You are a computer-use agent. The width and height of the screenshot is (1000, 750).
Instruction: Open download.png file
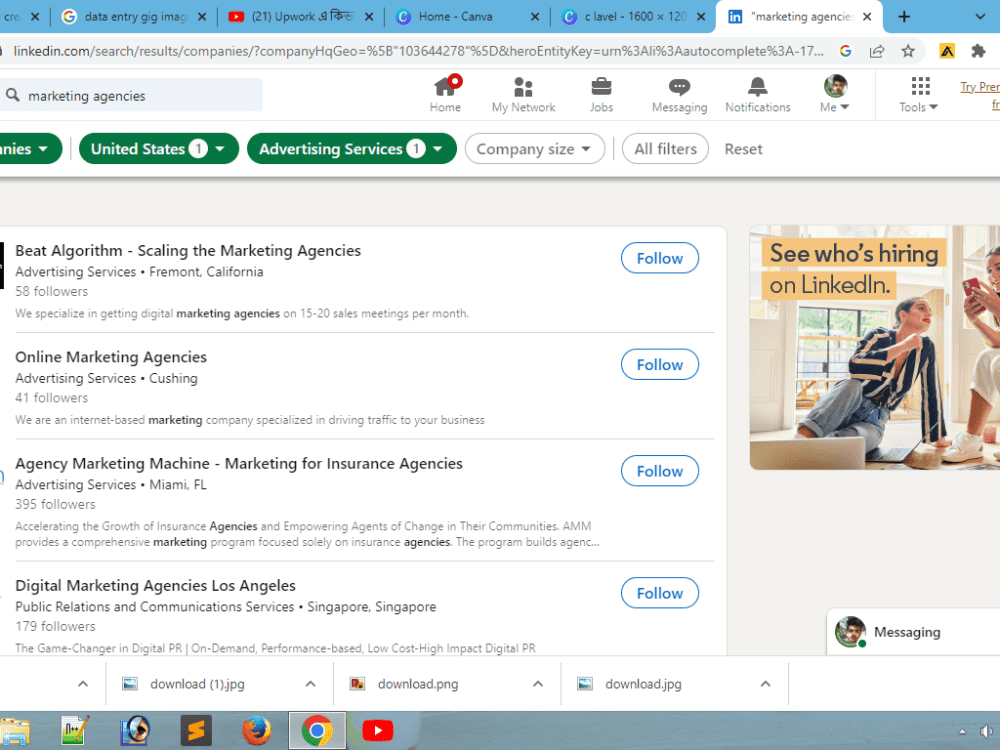pyautogui.click(x=418, y=684)
